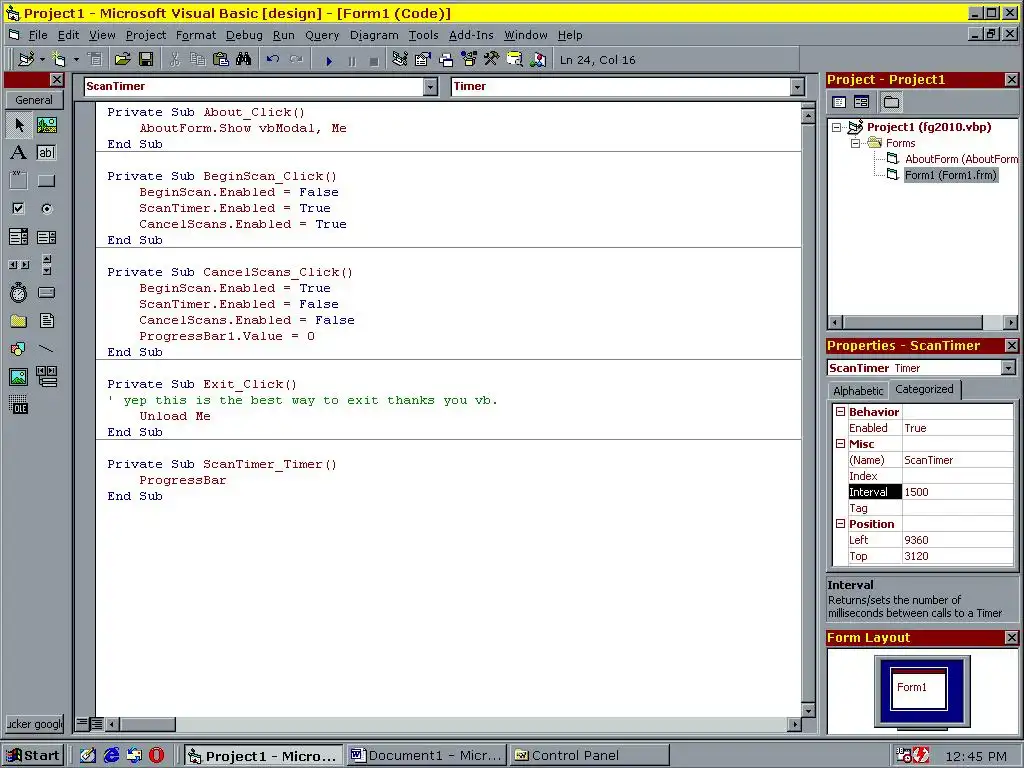Collapse the Behavior category in Properties
This screenshot has width=1024, height=768.
(840, 411)
